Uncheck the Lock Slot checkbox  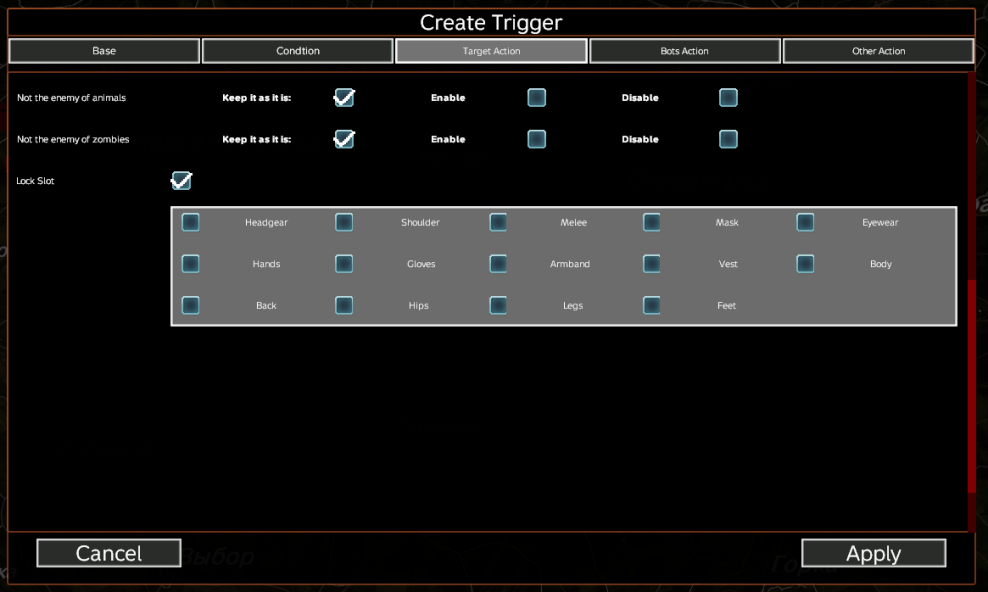181,181
